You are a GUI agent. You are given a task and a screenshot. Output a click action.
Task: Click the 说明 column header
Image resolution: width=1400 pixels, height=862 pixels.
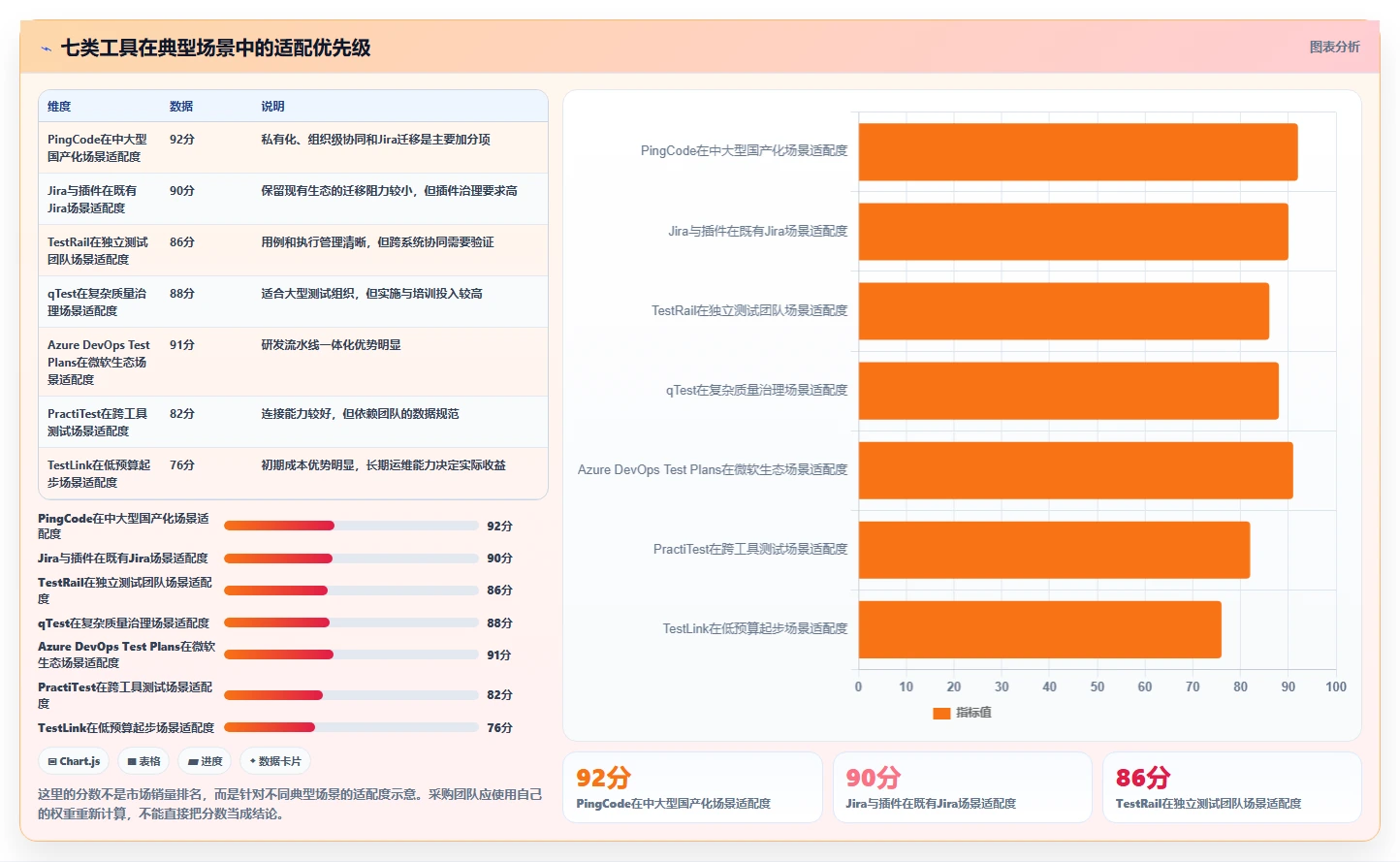272,107
